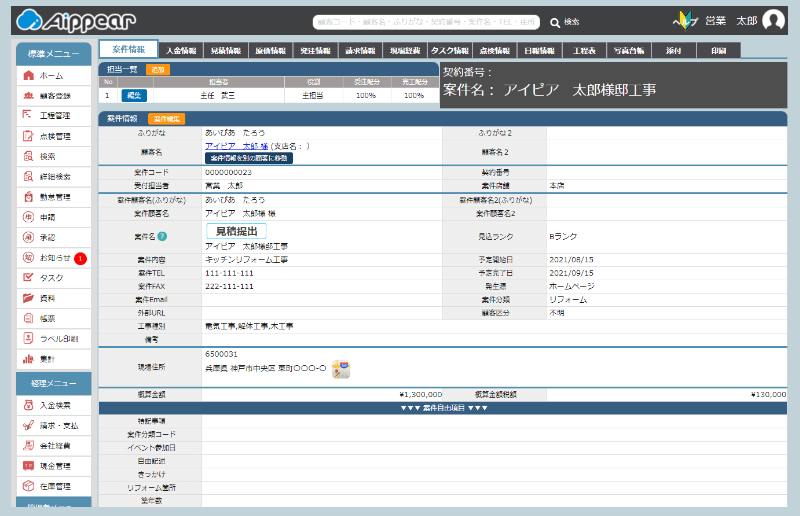Open the map icon beside the site address

point(340,369)
